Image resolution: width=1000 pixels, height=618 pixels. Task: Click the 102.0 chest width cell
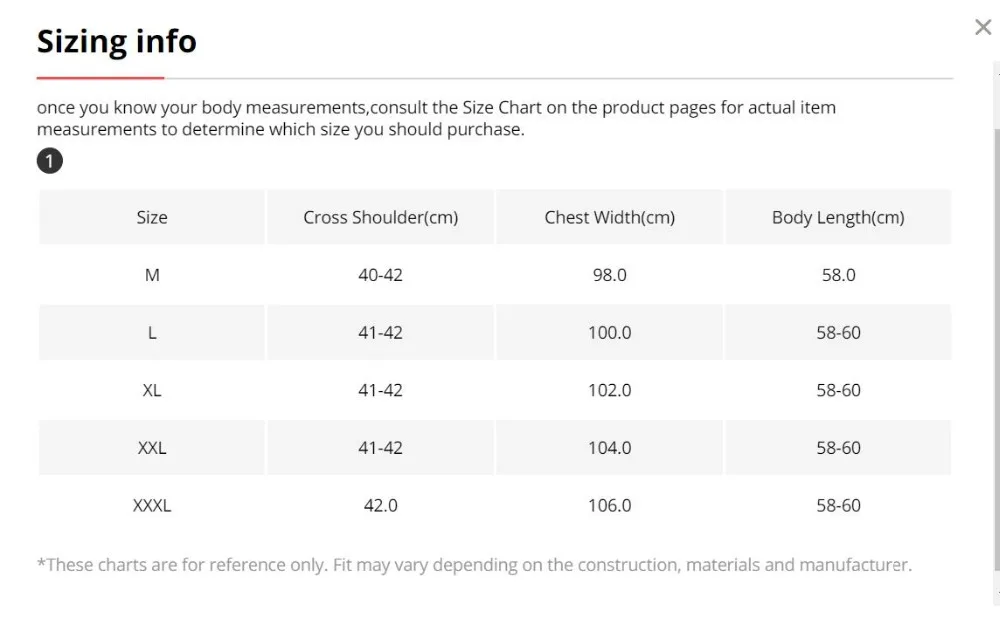pos(610,390)
